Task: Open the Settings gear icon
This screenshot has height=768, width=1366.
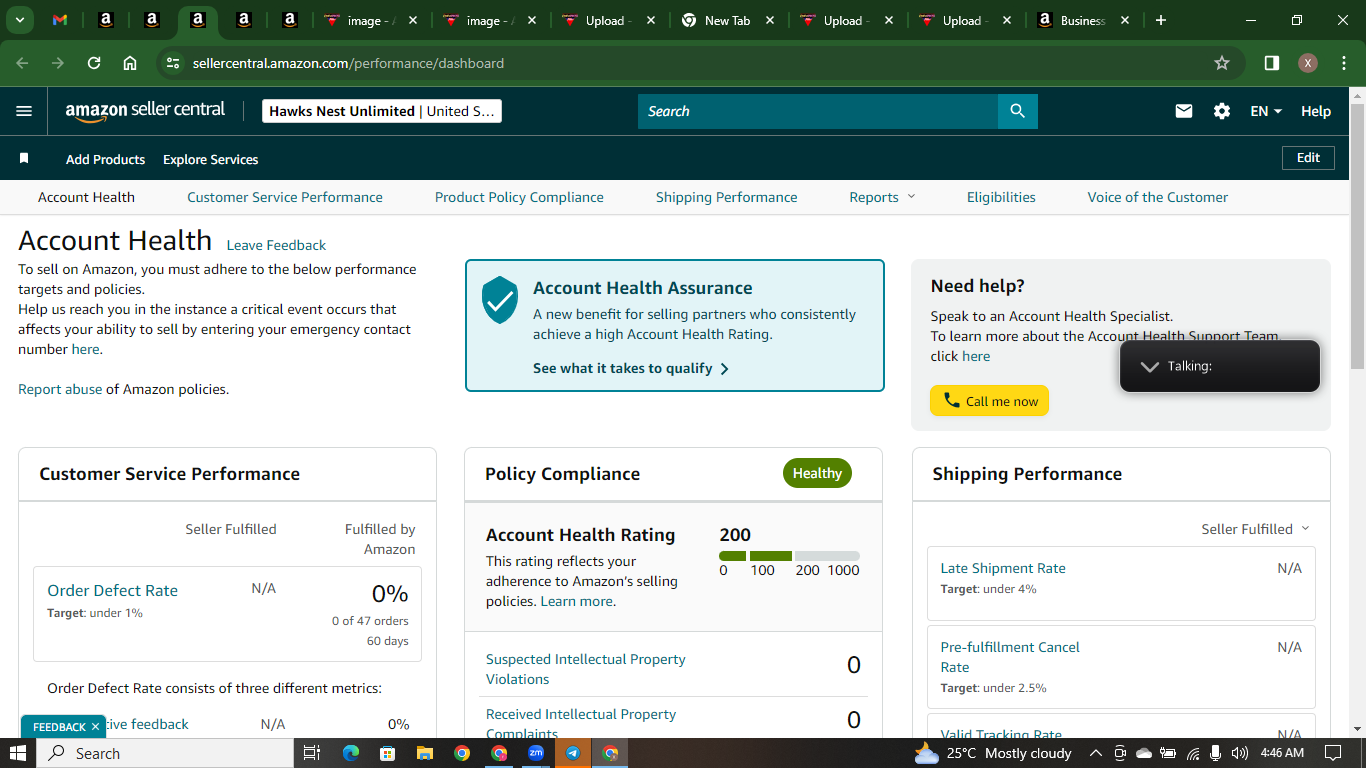Action: pyautogui.click(x=1222, y=111)
